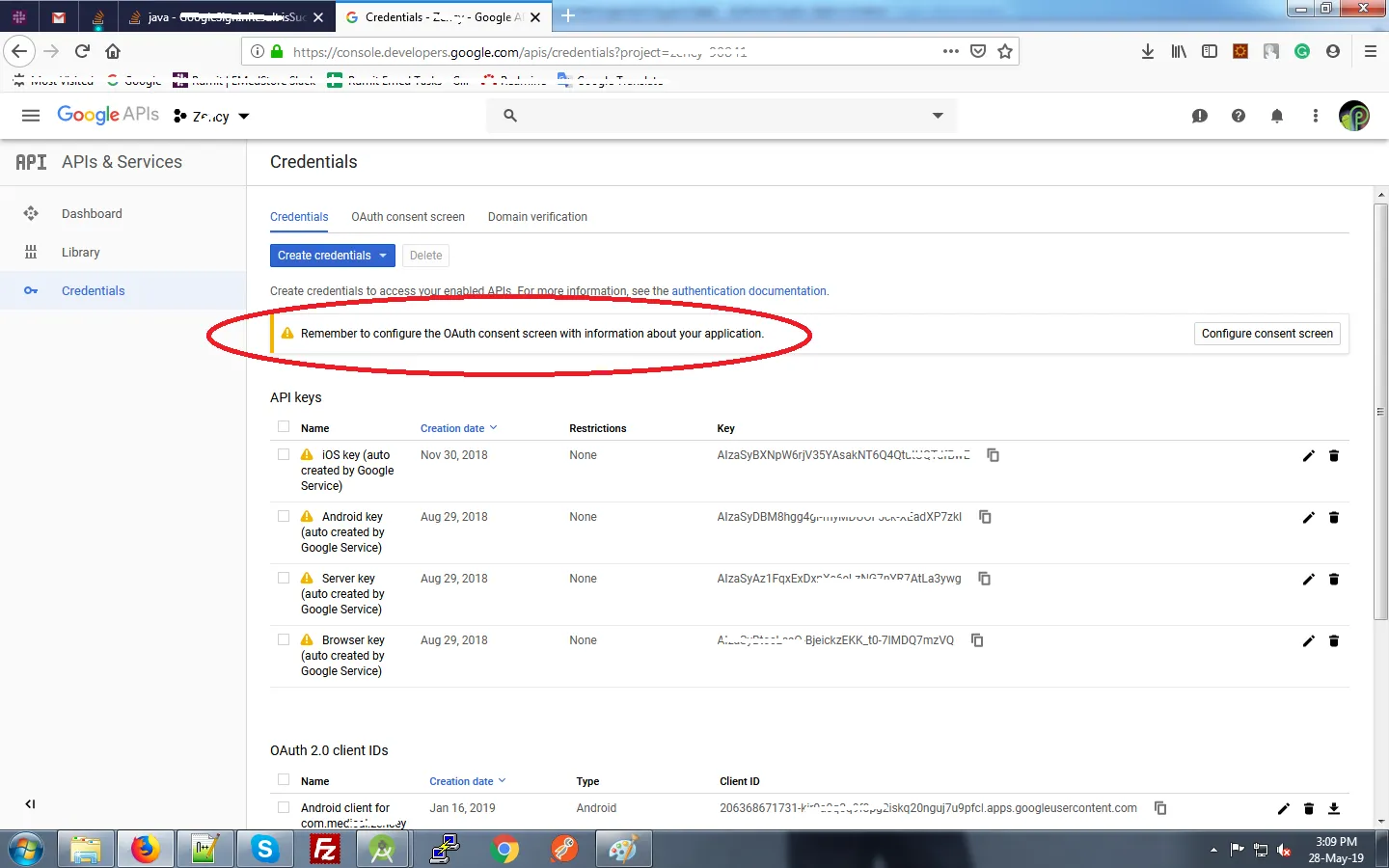
Task: Copy the Android OAuth client ID
Action: (1160, 808)
